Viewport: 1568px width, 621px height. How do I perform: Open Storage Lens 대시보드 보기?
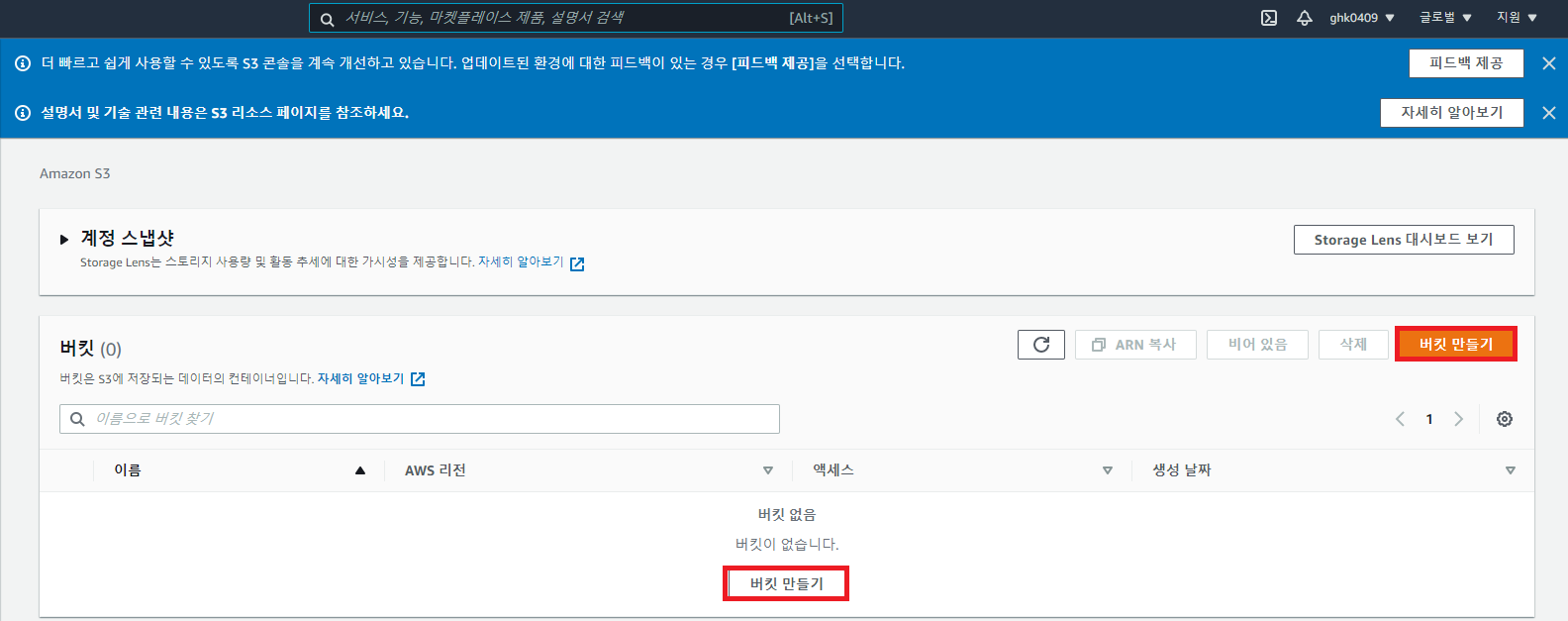tap(1404, 240)
